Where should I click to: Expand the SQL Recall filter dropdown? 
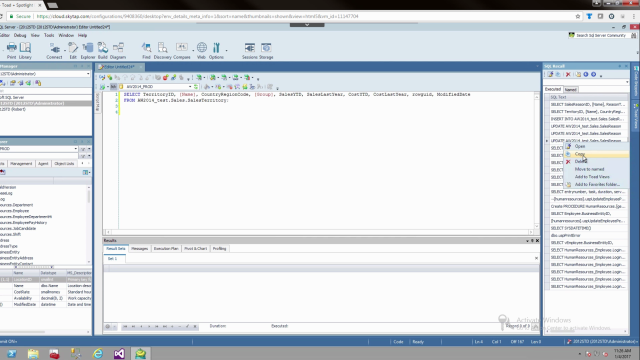click(x=627, y=82)
